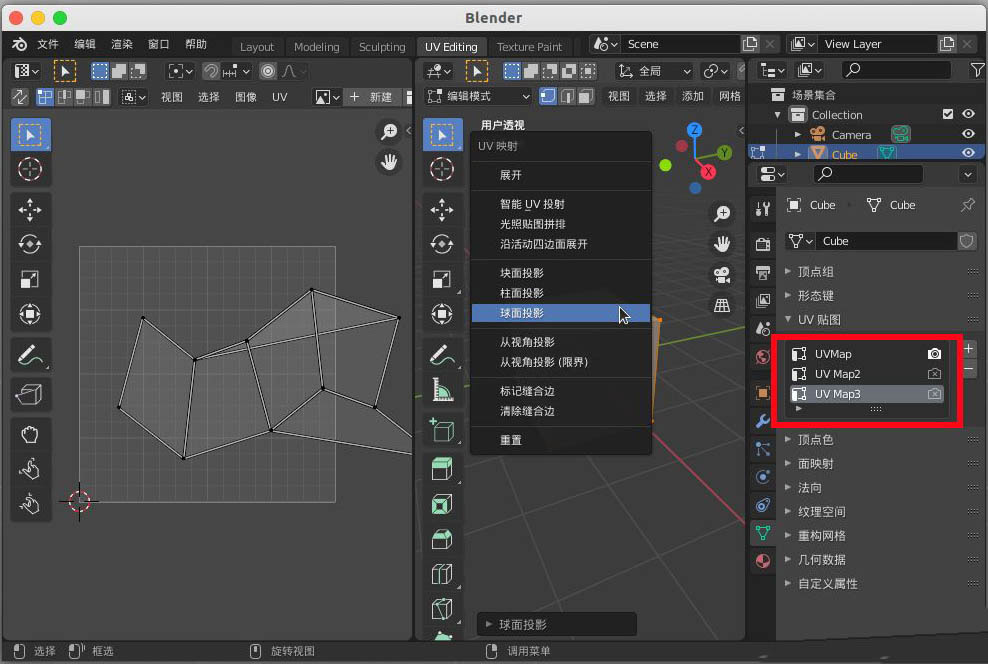Expand the 顶点色 panel

point(788,440)
